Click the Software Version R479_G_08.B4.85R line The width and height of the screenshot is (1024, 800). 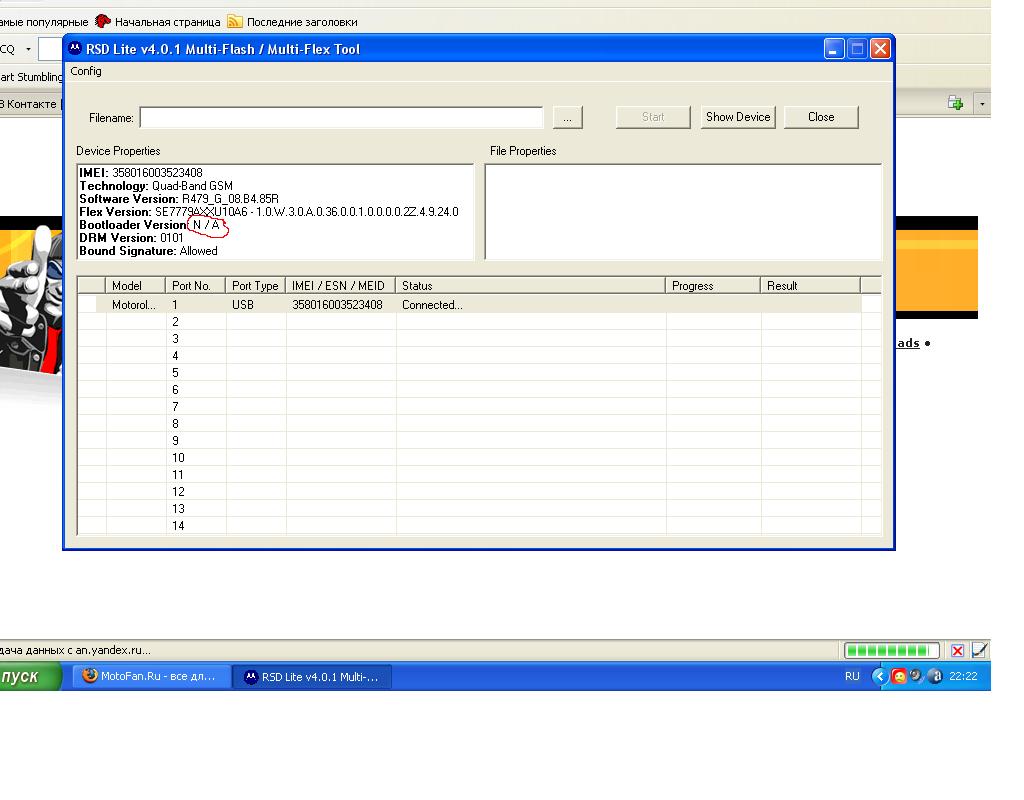179,199
